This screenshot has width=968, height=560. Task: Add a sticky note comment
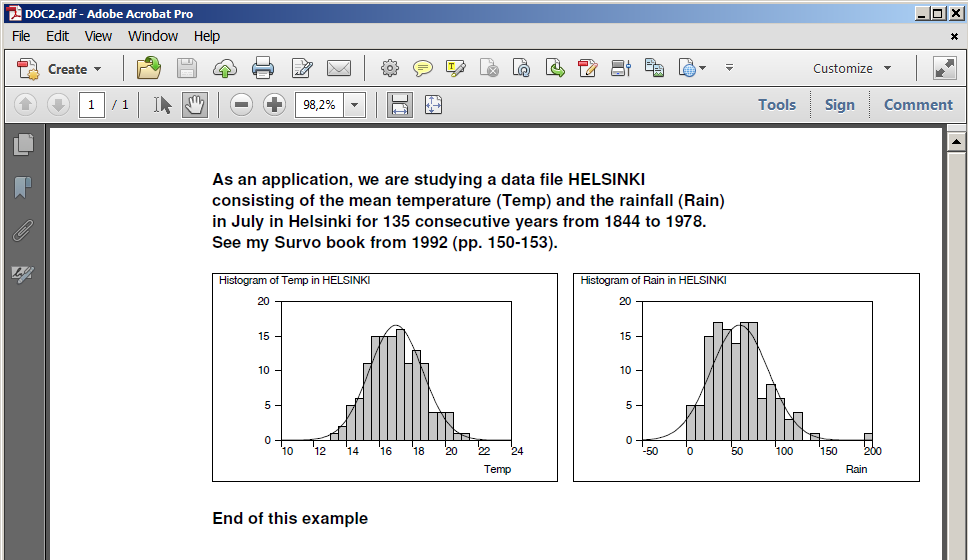(423, 68)
